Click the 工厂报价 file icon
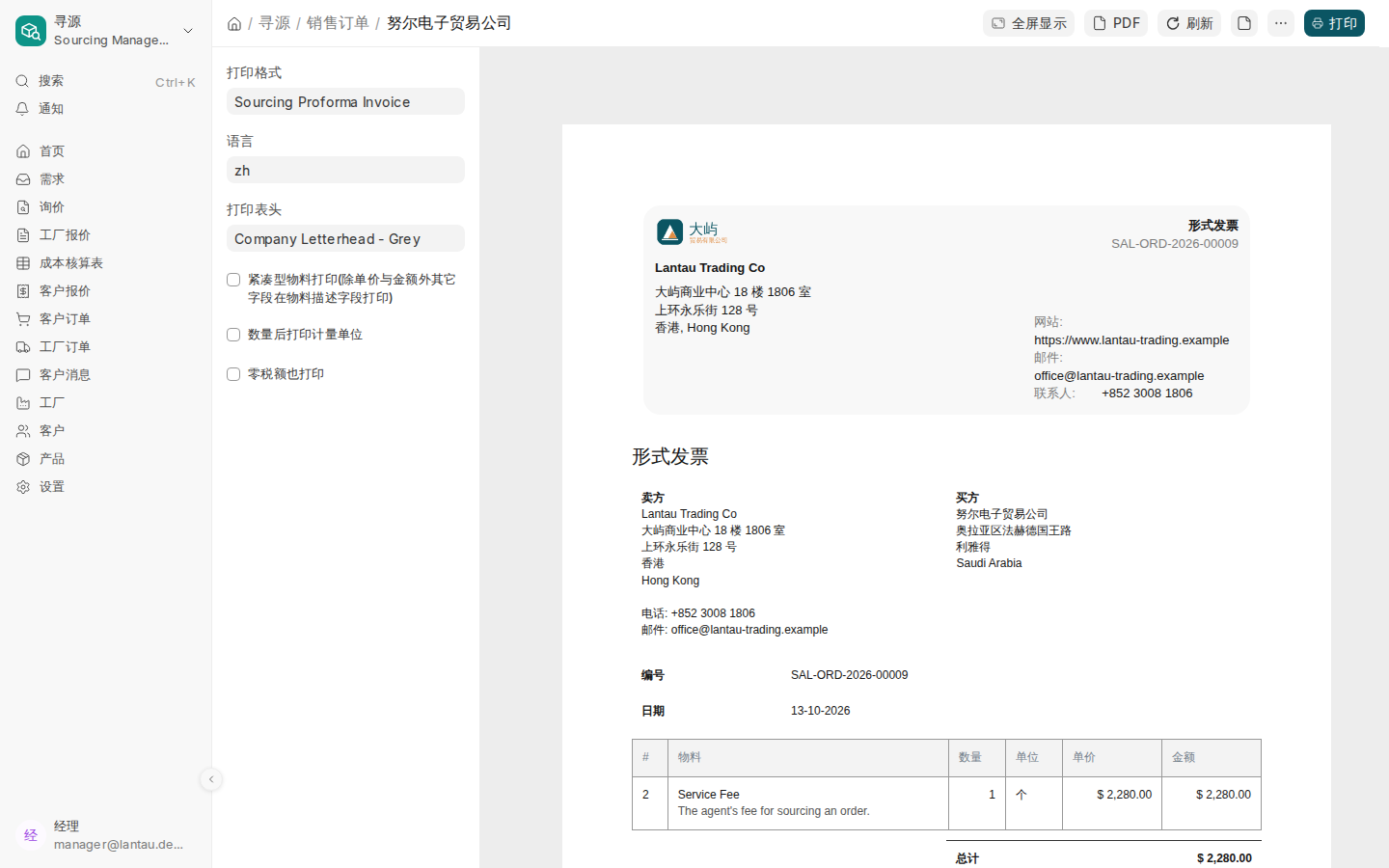1389x868 pixels. (x=23, y=235)
